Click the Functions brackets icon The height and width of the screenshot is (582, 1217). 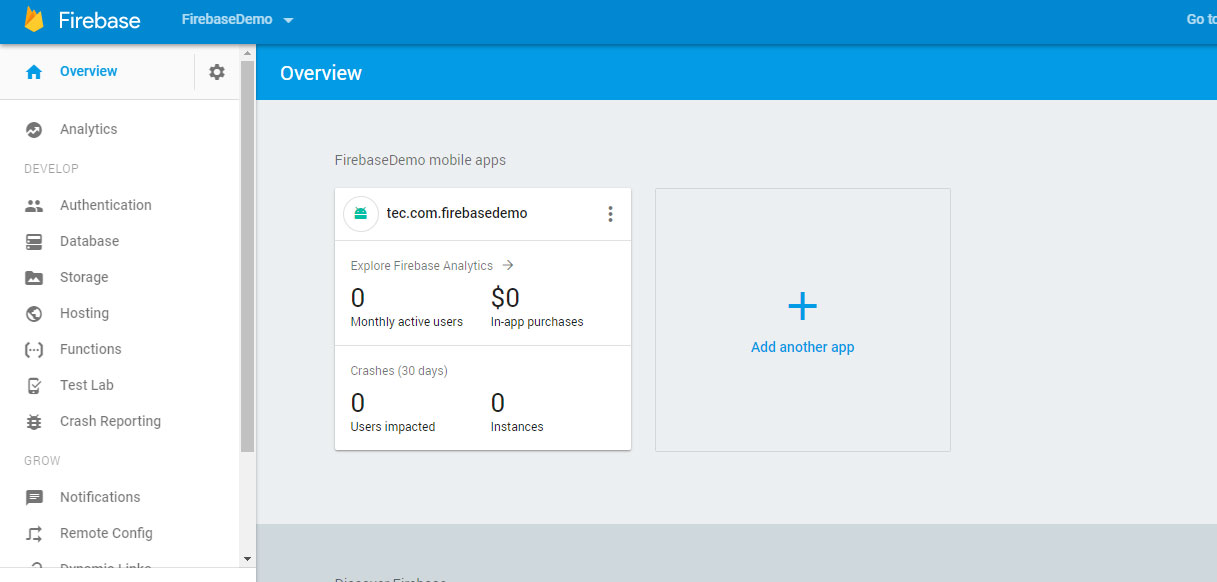click(34, 350)
